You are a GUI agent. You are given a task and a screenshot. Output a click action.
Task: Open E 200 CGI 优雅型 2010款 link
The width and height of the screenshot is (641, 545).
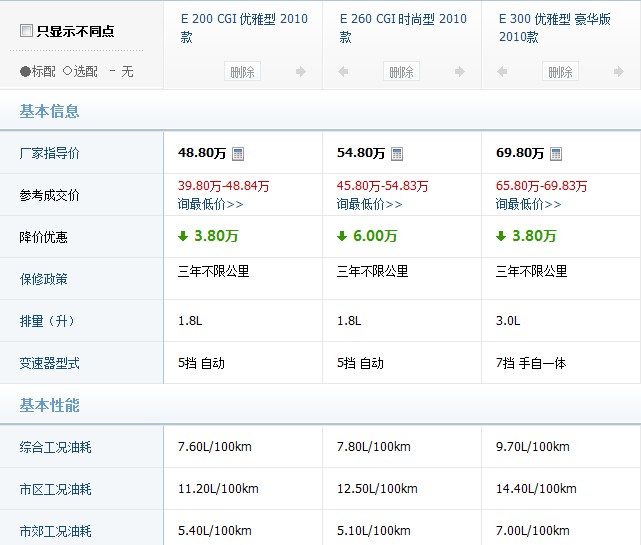244,28
